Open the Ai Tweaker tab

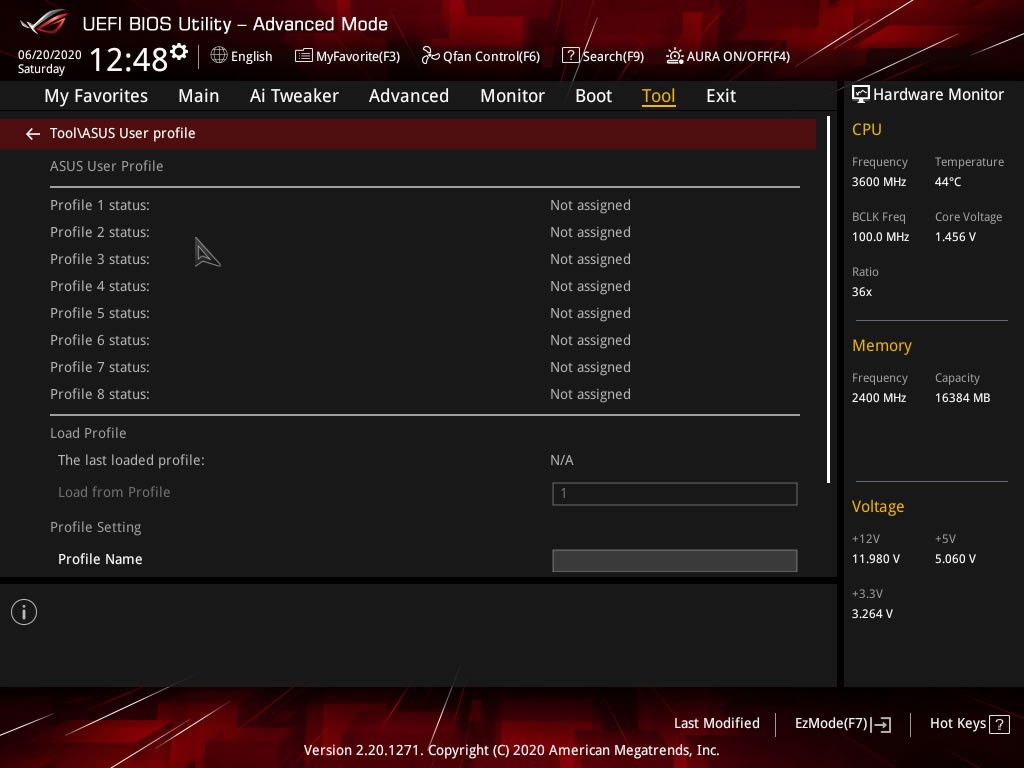(x=294, y=96)
